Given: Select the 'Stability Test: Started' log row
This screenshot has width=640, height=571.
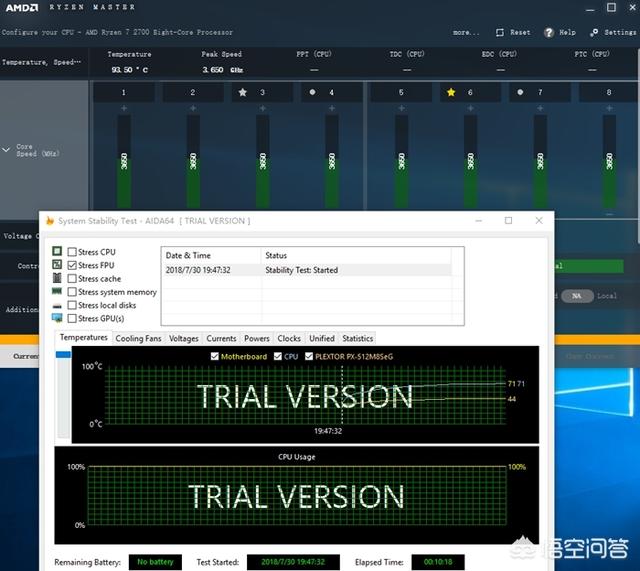Looking at the screenshot, I should point(307,270).
